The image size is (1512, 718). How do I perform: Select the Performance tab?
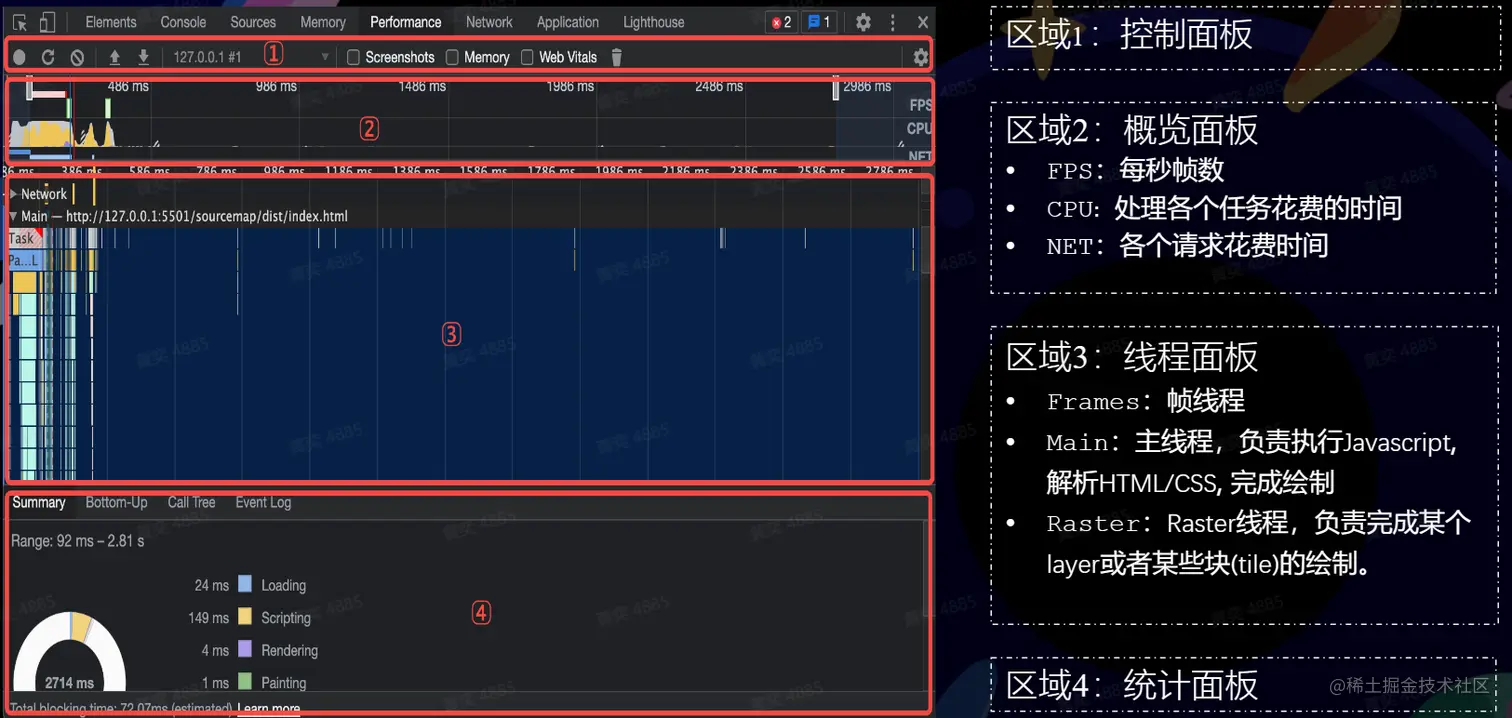(406, 22)
